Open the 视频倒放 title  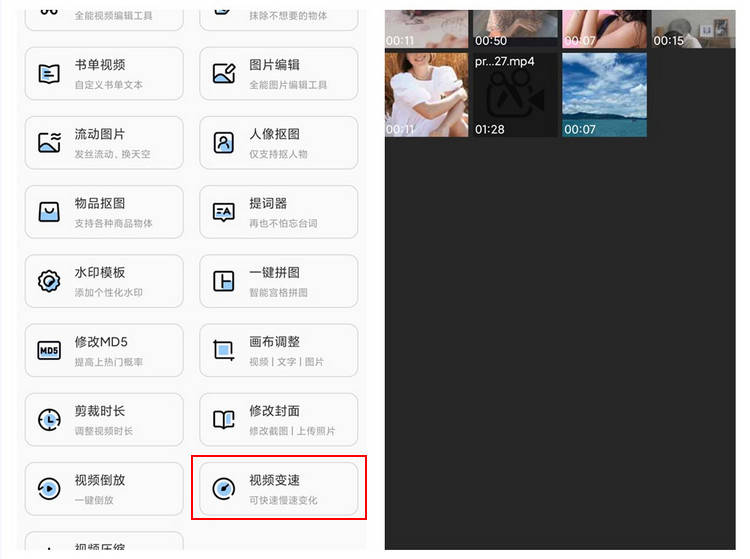pos(100,480)
